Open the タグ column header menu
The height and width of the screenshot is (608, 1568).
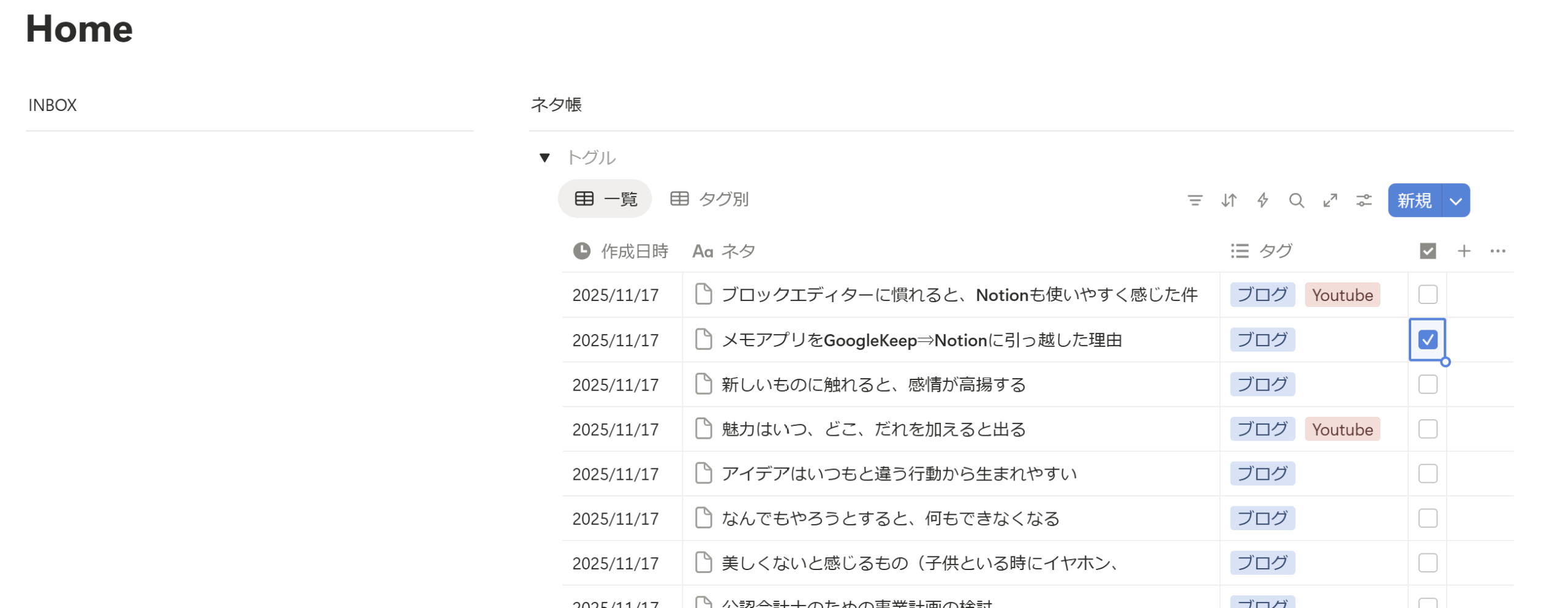tap(1262, 251)
